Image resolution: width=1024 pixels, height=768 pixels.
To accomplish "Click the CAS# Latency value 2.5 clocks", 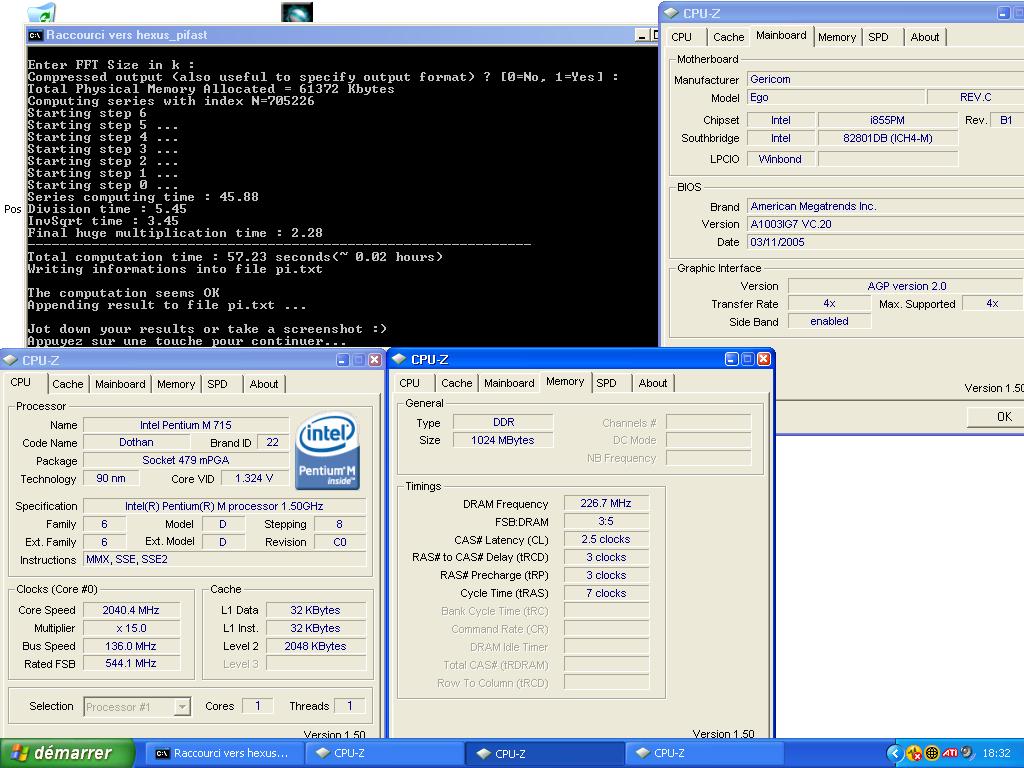I will pyautogui.click(x=606, y=539).
